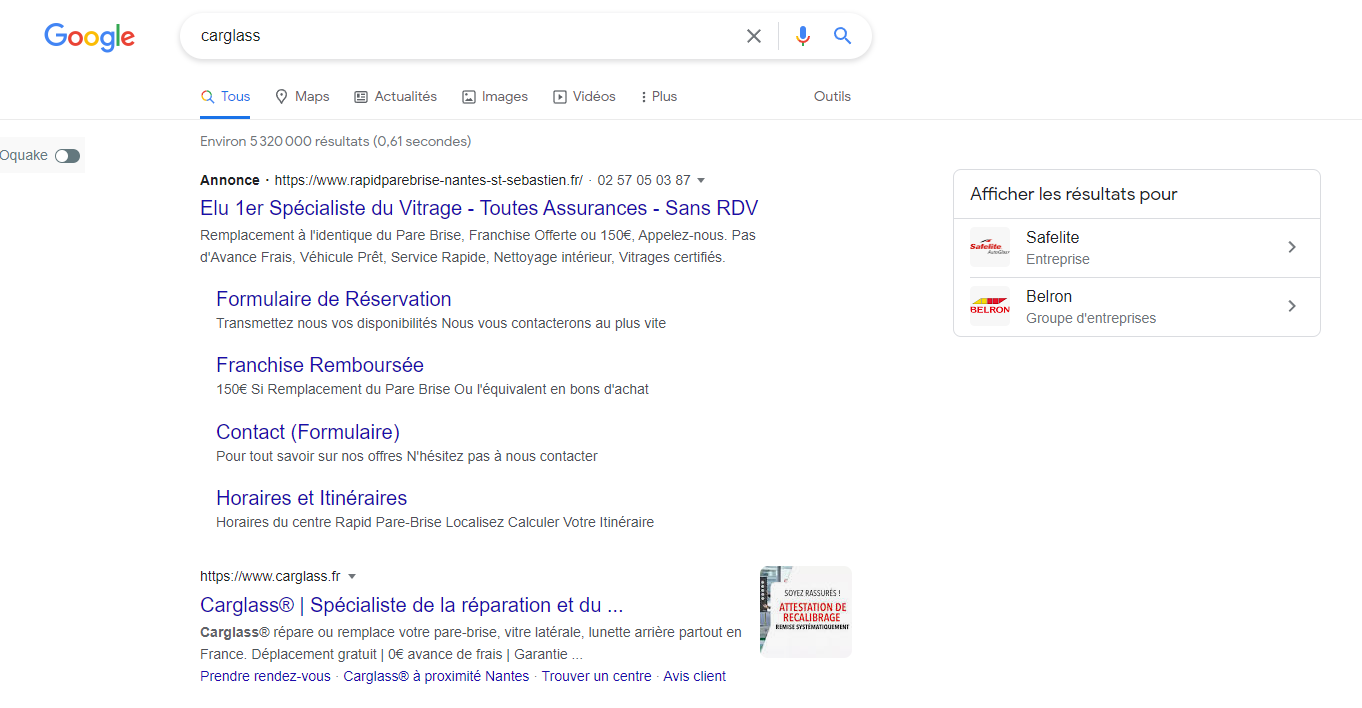Click the Google logo
This screenshot has width=1362, height=708.
point(89,37)
